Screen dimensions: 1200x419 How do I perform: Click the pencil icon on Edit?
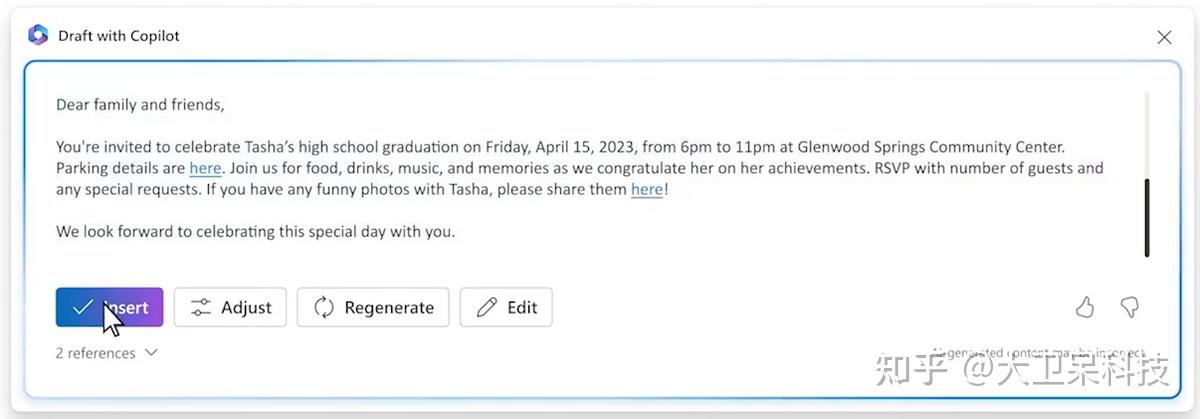(487, 307)
